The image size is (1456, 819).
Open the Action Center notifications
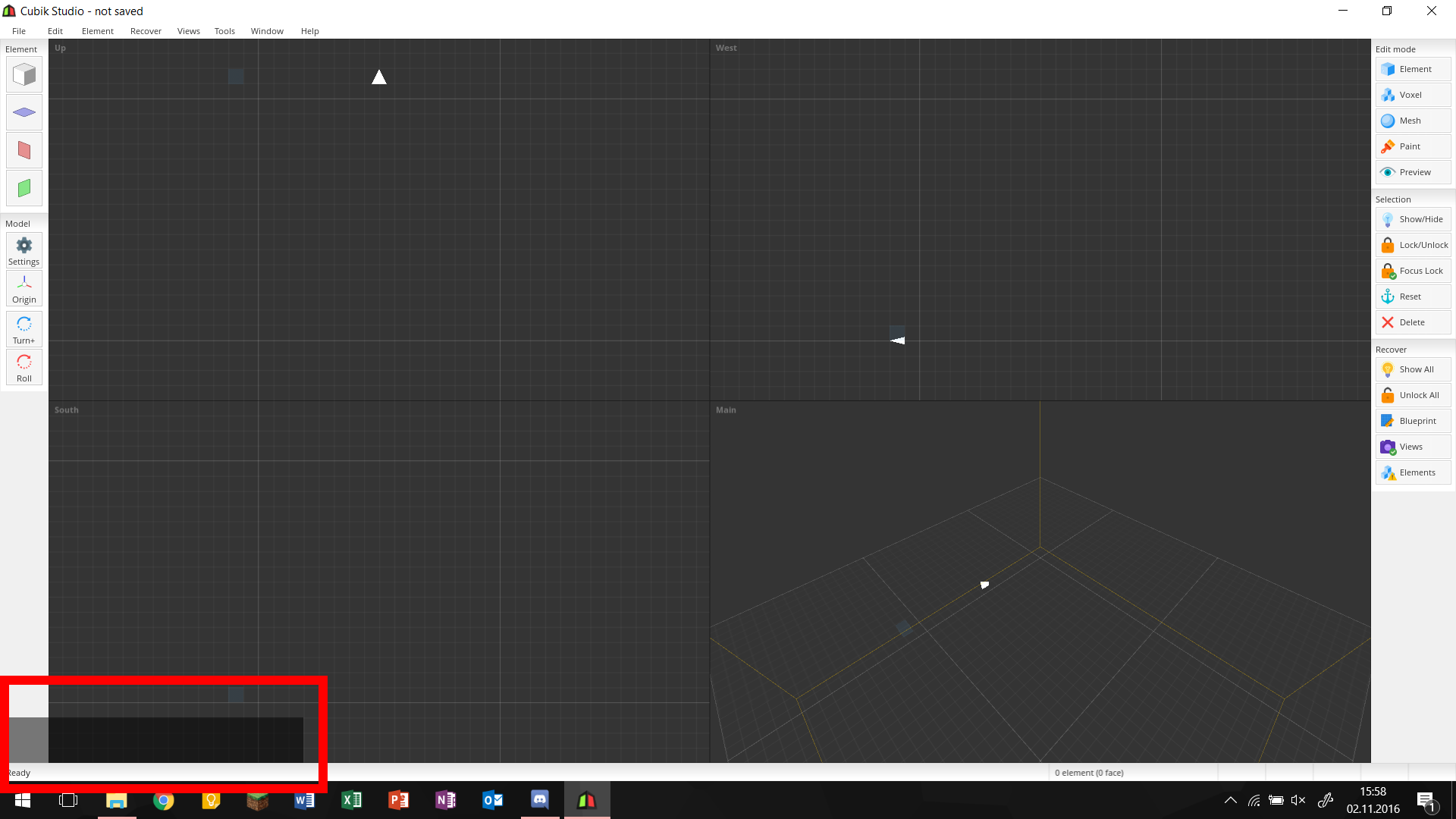click(1426, 801)
